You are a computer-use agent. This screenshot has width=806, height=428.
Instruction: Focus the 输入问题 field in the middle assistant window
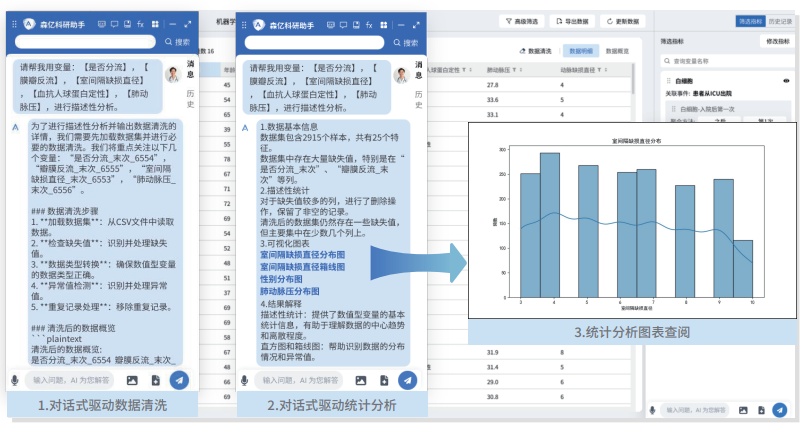click(300, 380)
